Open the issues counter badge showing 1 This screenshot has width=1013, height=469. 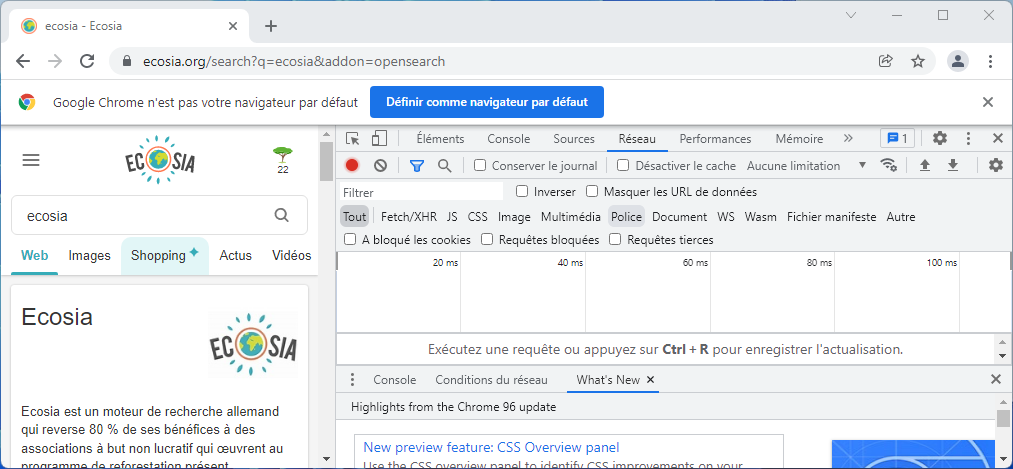pos(897,138)
